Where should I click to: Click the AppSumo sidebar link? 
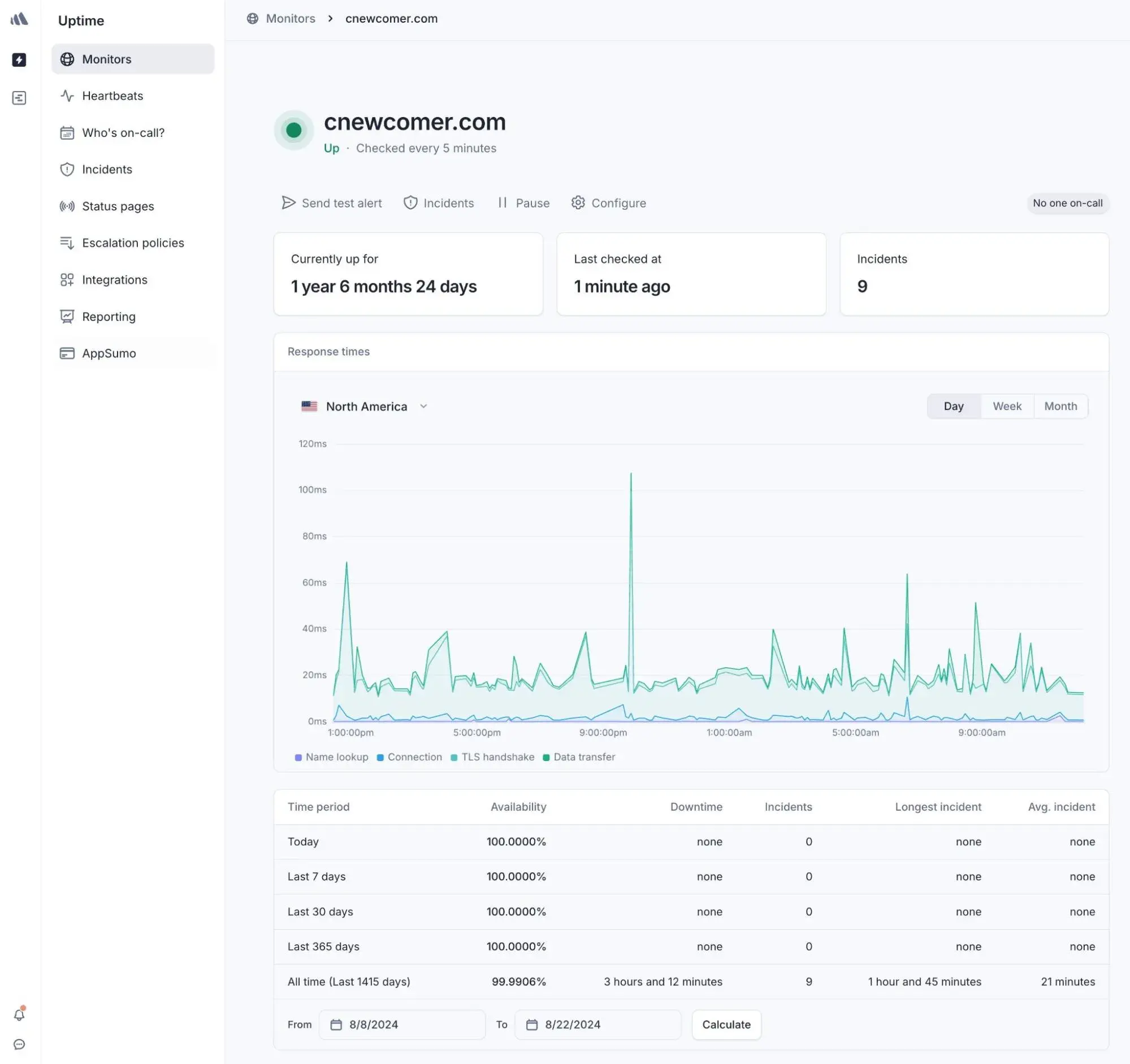click(109, 353)
